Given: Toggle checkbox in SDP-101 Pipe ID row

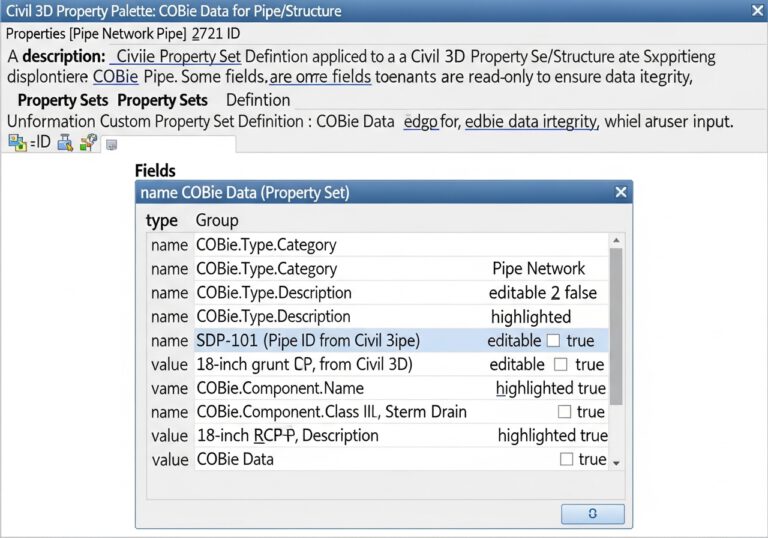Looking at the screenshot, I should (x=553, y=341).
